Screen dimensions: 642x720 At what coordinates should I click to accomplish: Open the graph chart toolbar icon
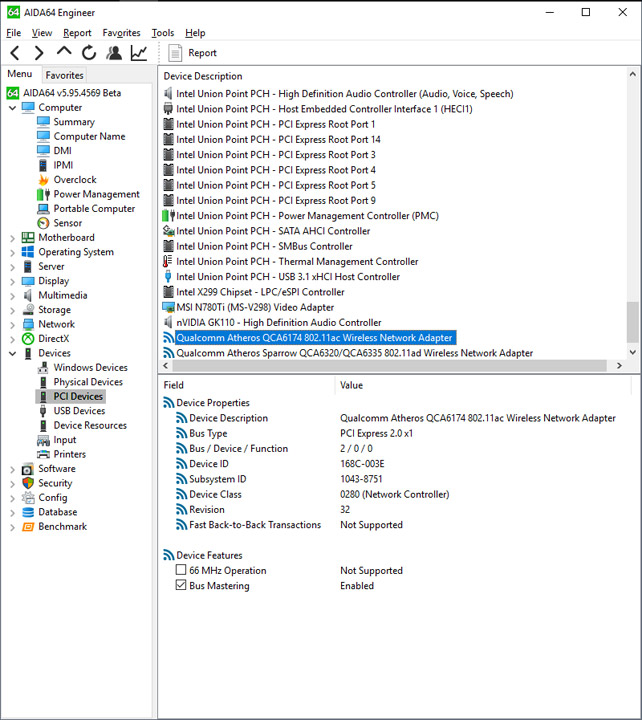(139, 53)
